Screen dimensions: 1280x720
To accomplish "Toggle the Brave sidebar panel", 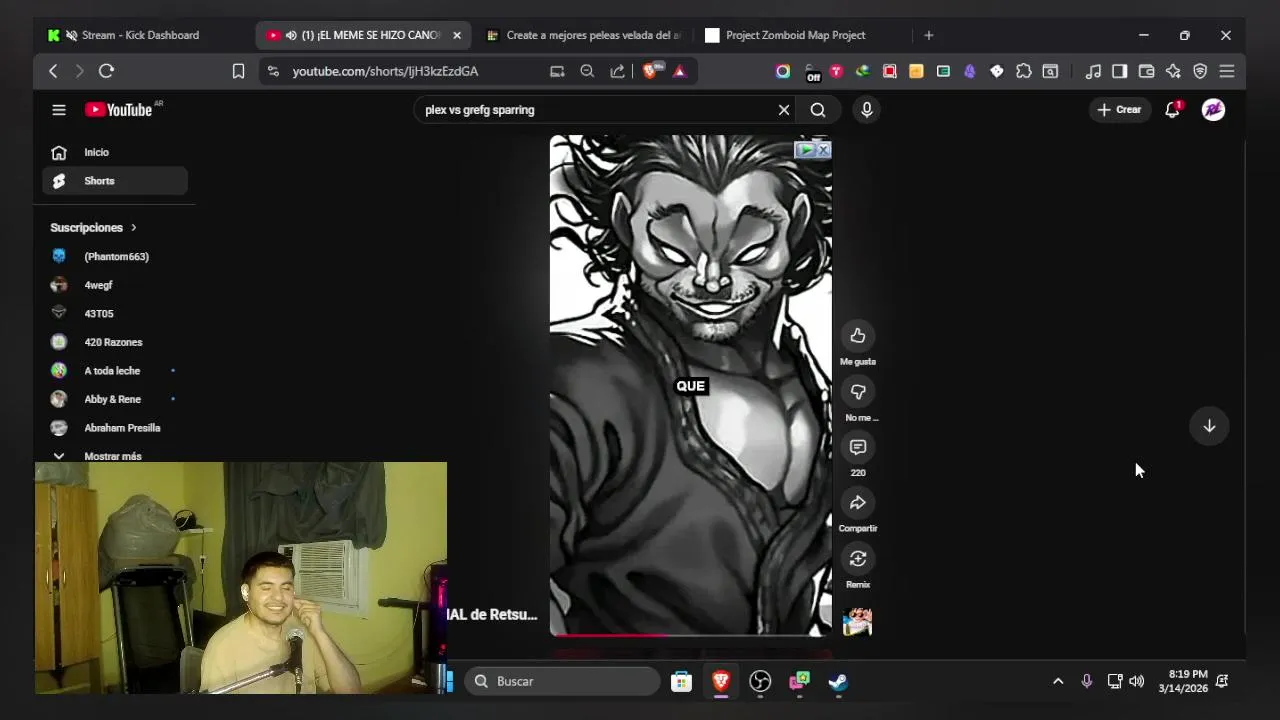I will pos(1120,71).
